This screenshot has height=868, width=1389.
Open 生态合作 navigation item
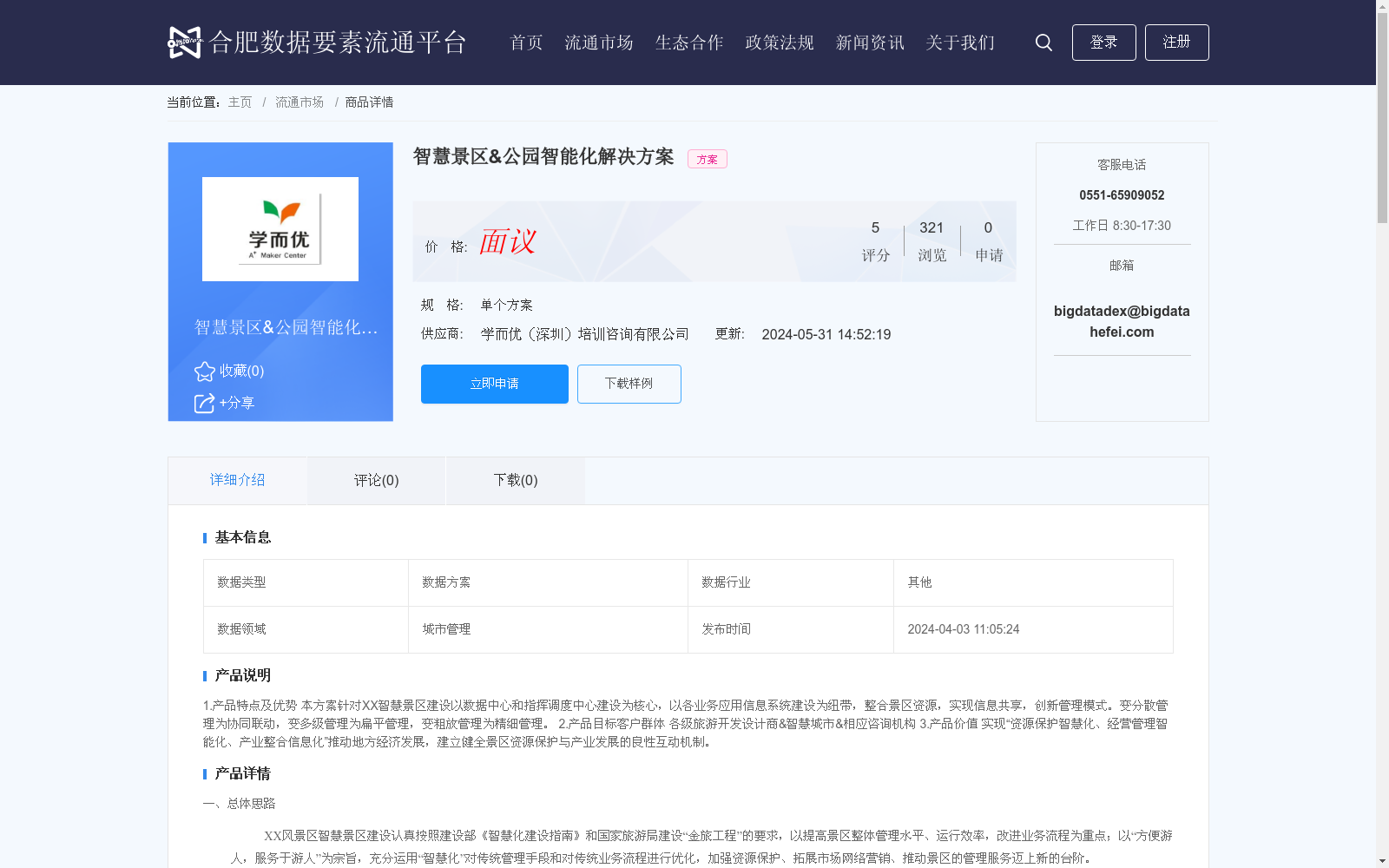coord(689,43)
